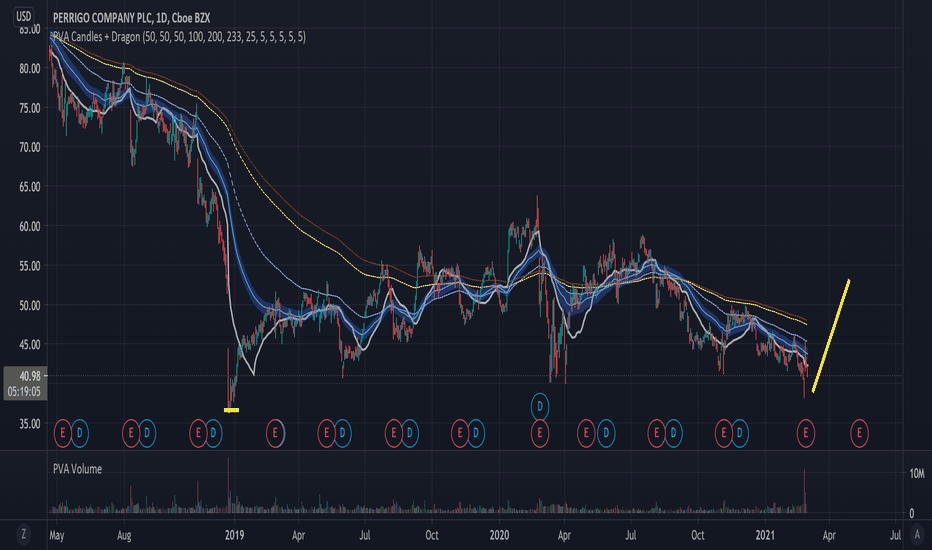Open the August 2018 earnings E marker

[131, 433]
